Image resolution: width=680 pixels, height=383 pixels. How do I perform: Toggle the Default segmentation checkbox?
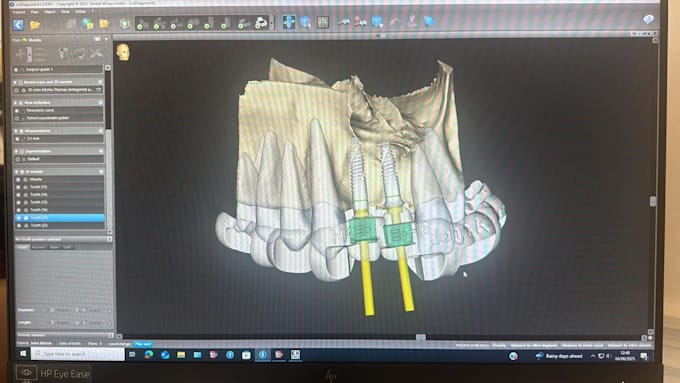click(x=18, y=159)
